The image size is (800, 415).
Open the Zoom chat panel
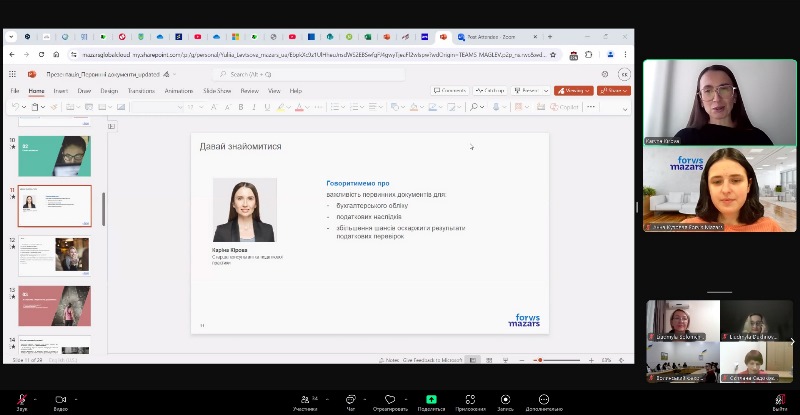[x=350, y=399]
